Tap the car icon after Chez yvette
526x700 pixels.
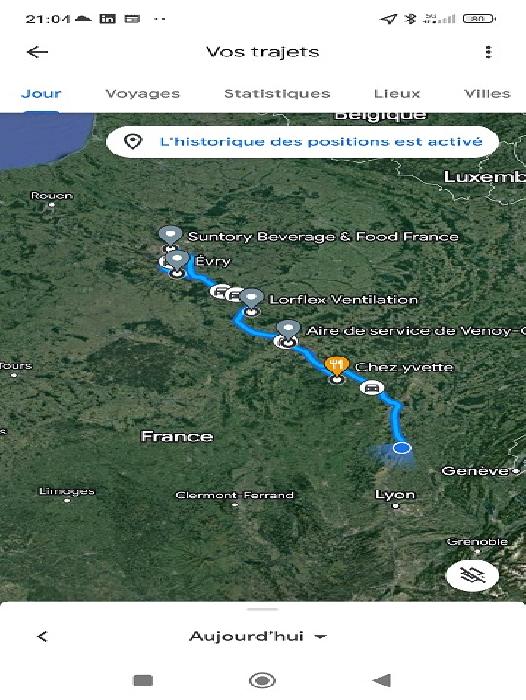[x=372, y=388]
